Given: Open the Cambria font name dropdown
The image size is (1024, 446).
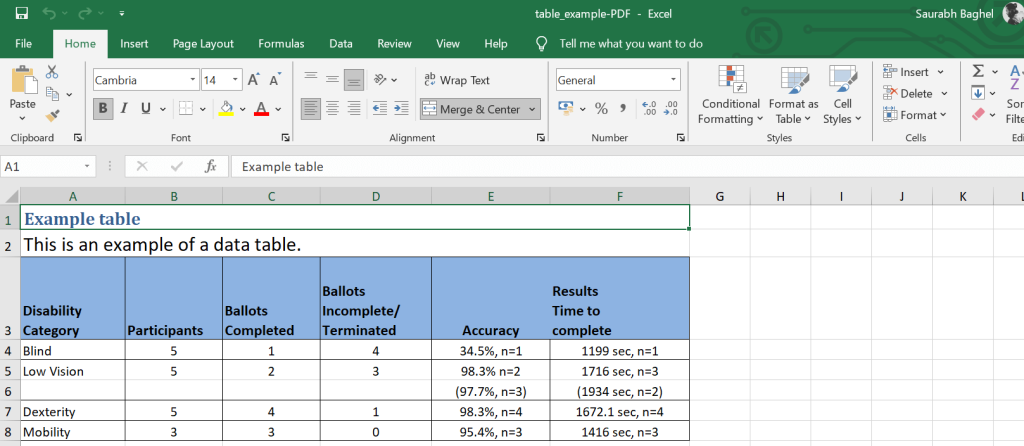Looking at the screenshot, I should coord(193,80).
